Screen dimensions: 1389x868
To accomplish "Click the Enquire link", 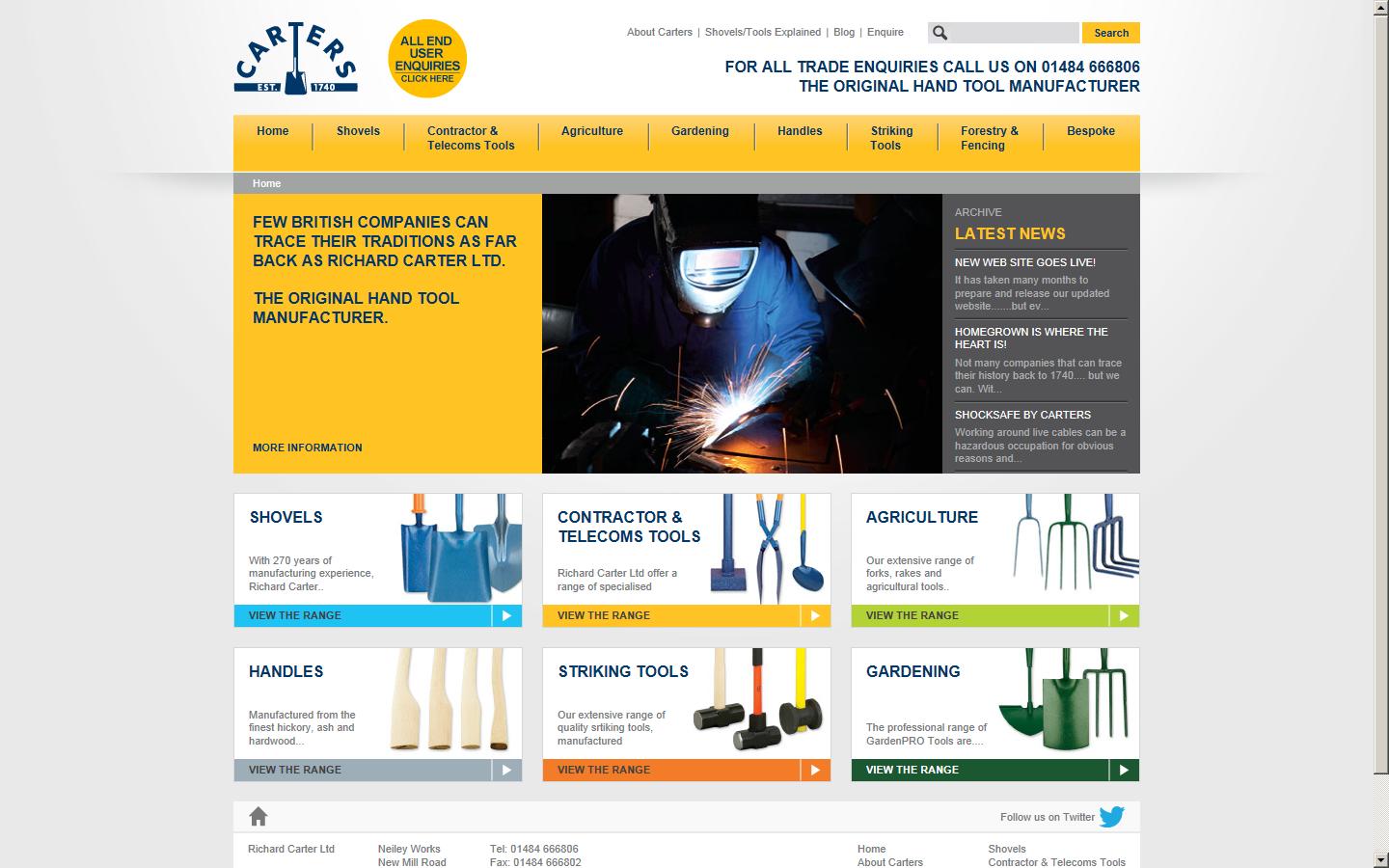I will [885, 32].
